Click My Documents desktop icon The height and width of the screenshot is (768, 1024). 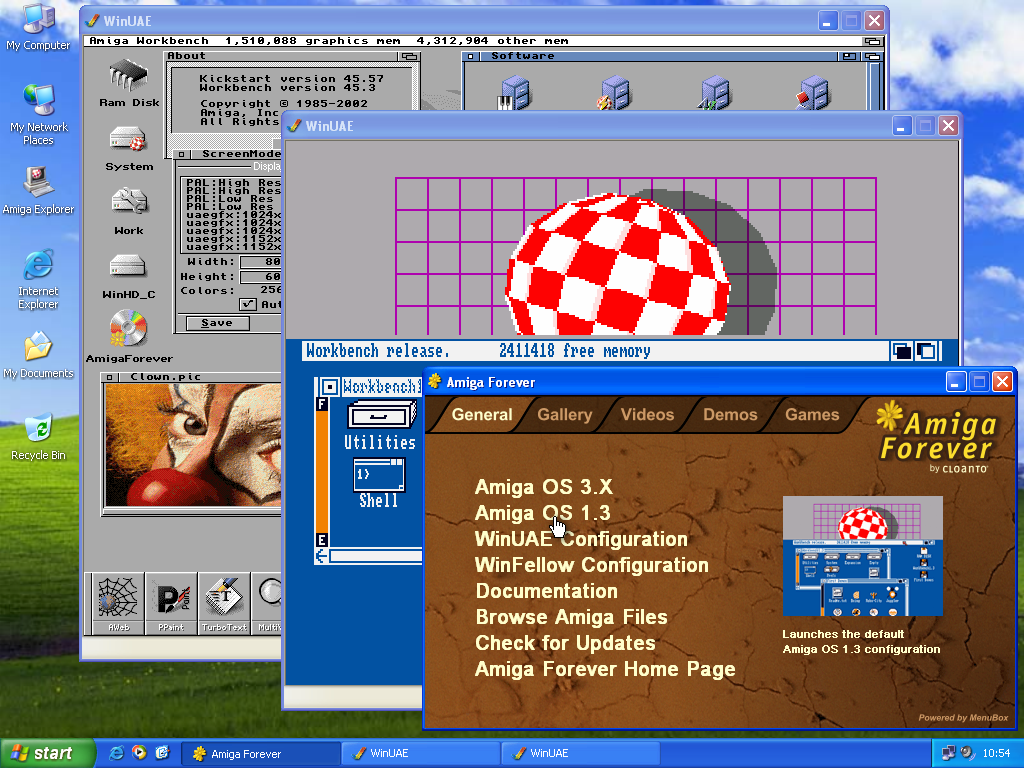[x=38, y=355]
